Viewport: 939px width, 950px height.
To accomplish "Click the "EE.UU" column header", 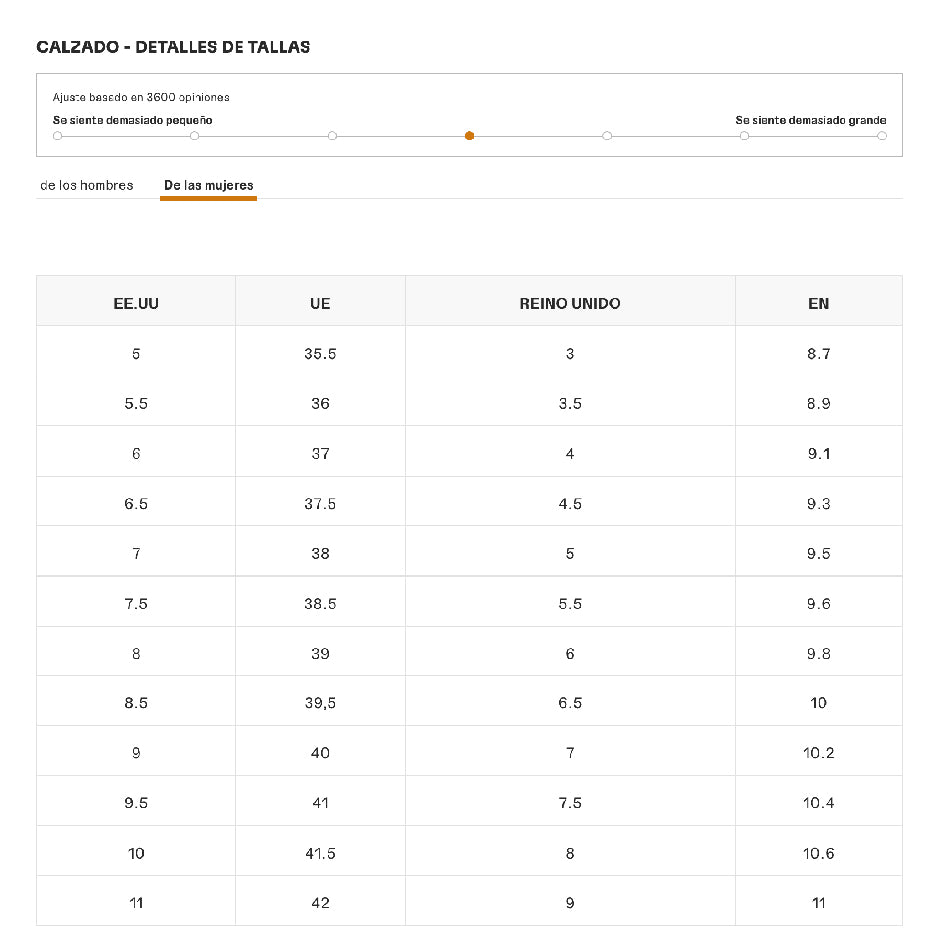I will (136, 303).
